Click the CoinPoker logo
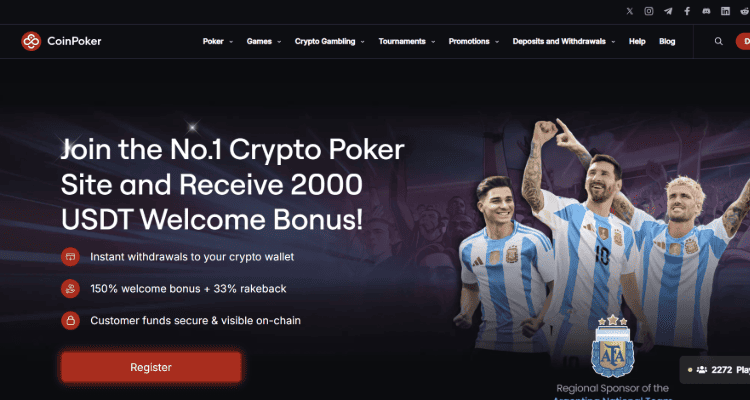Screen dimensions: 750x400 click(61, 41)
